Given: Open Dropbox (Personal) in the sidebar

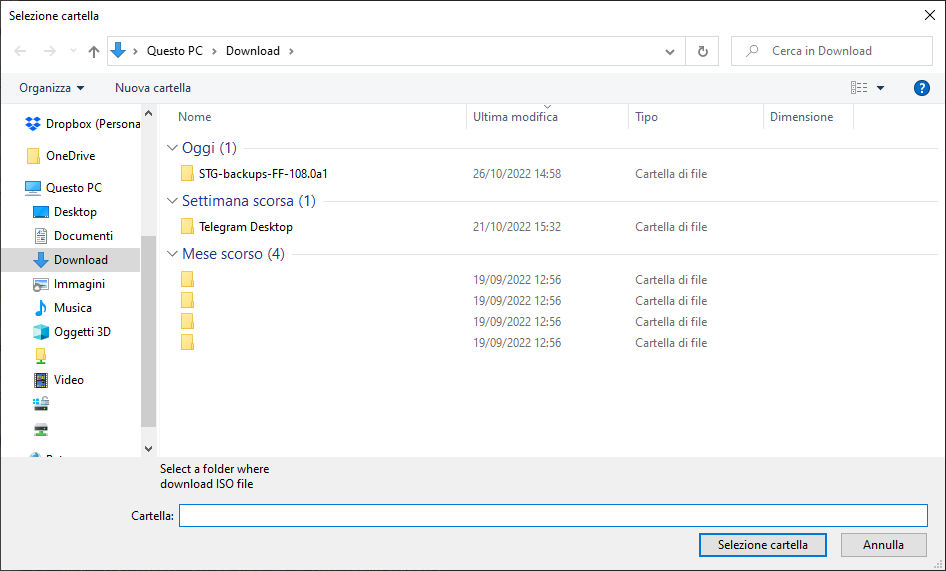Looking at the screenshot, I should pyautogui.click(x=83, y=124).
